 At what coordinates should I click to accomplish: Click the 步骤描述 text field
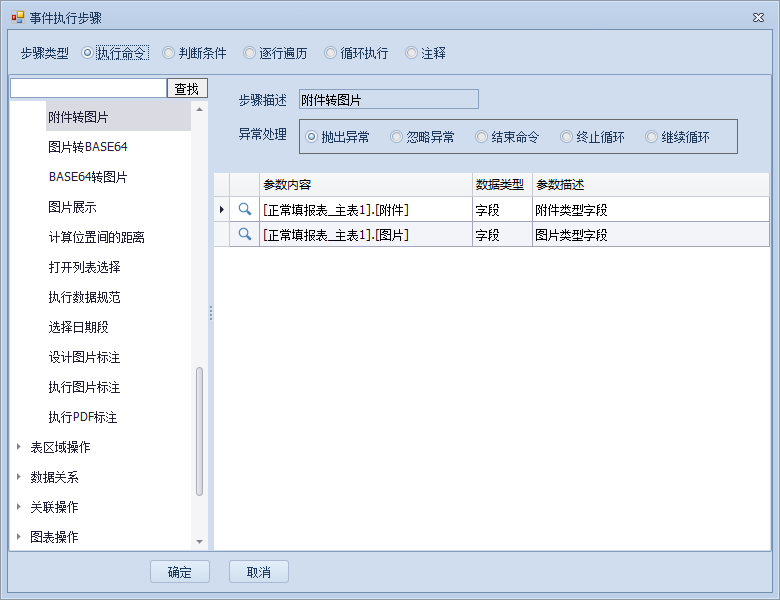coord(388,100)
